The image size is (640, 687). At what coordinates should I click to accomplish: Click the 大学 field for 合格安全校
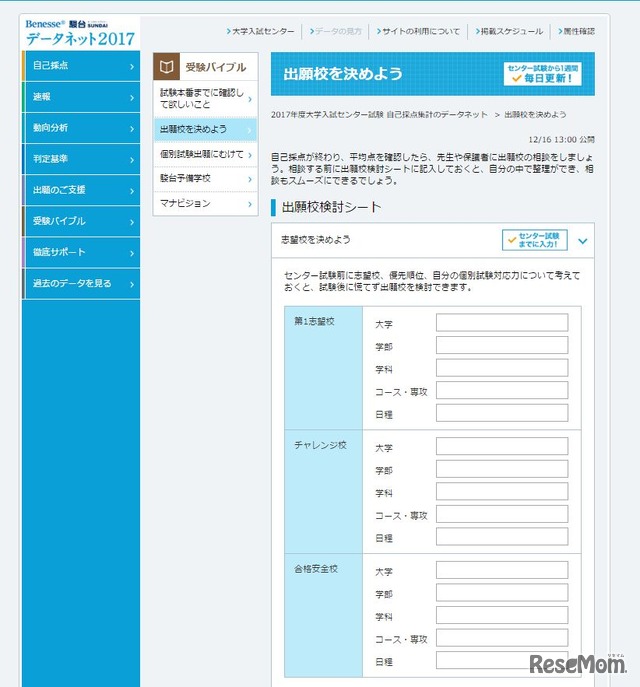click(x=502, y=570)
